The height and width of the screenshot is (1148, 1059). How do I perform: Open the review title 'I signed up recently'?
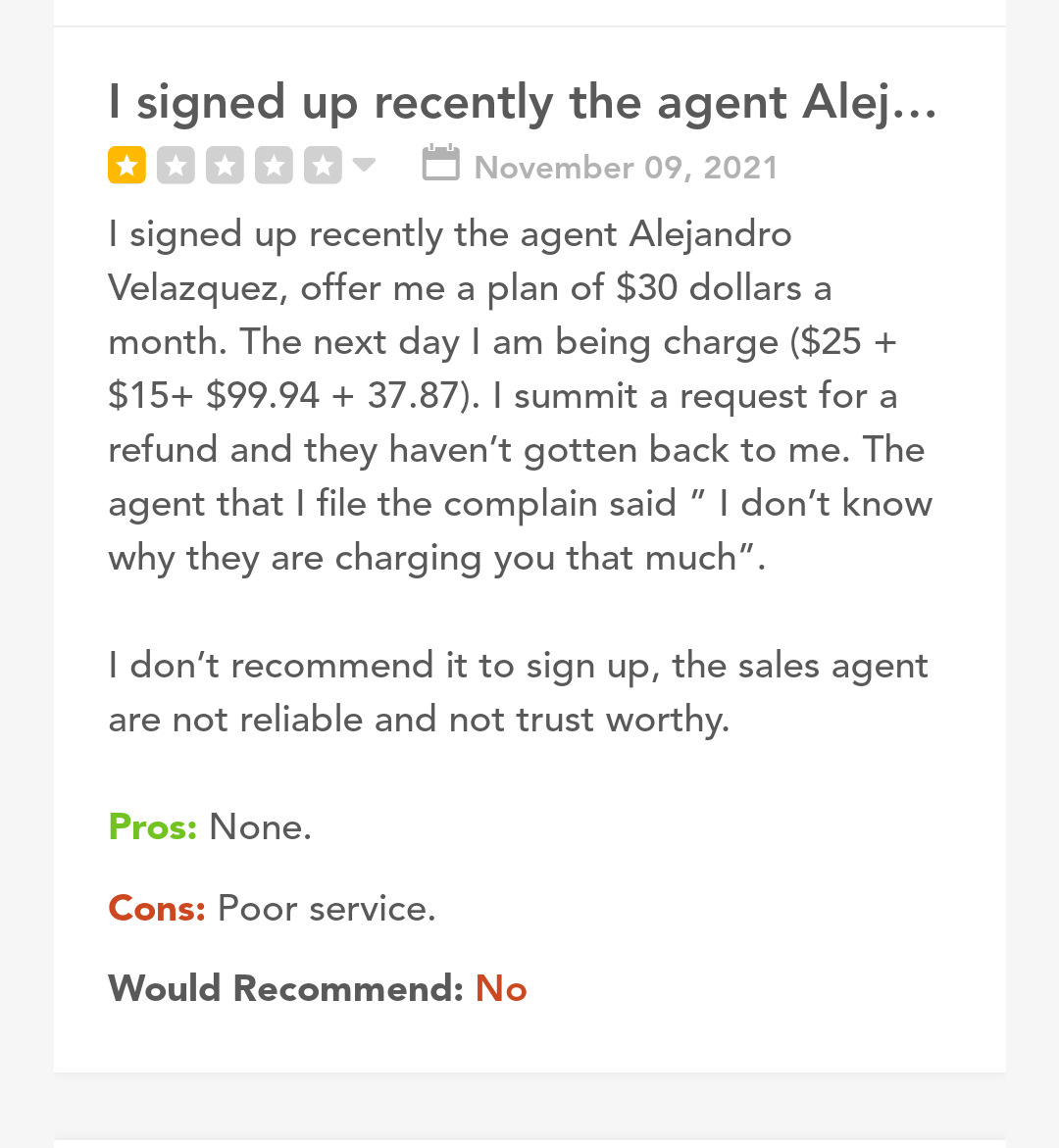pyautogui.click(x=523, y=101)
